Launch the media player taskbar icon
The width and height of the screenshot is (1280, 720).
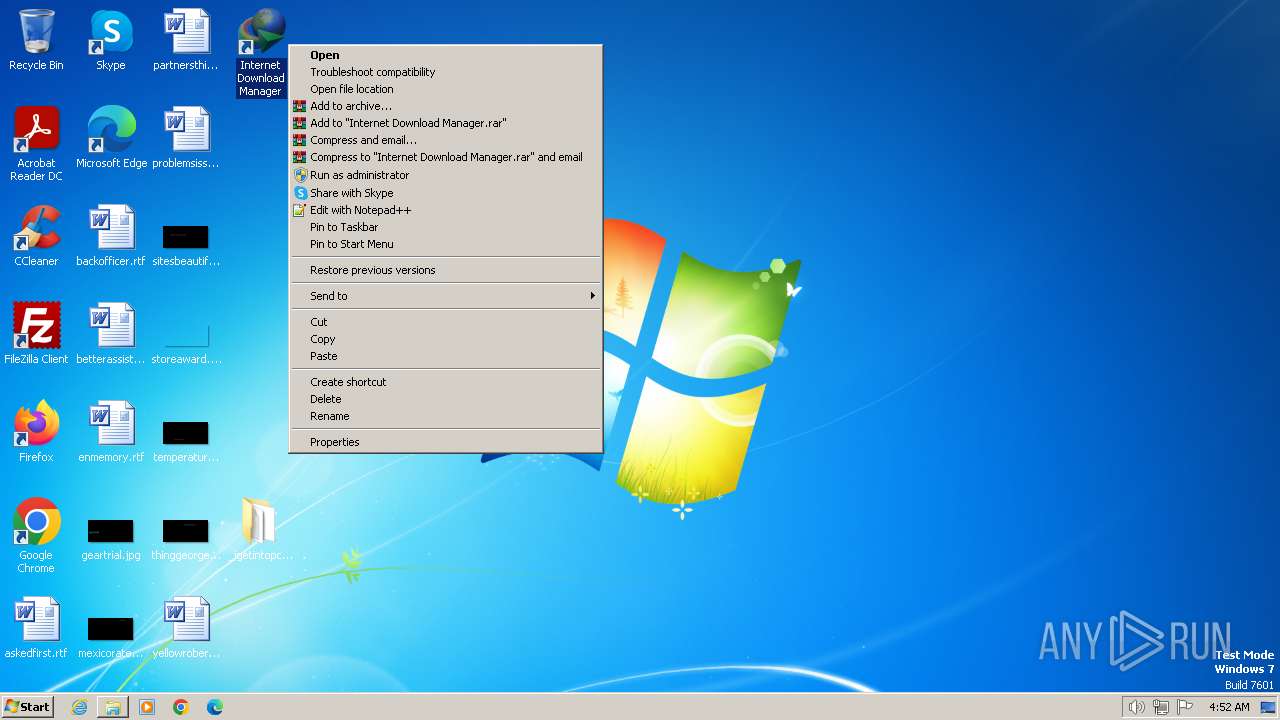(147, 707)
